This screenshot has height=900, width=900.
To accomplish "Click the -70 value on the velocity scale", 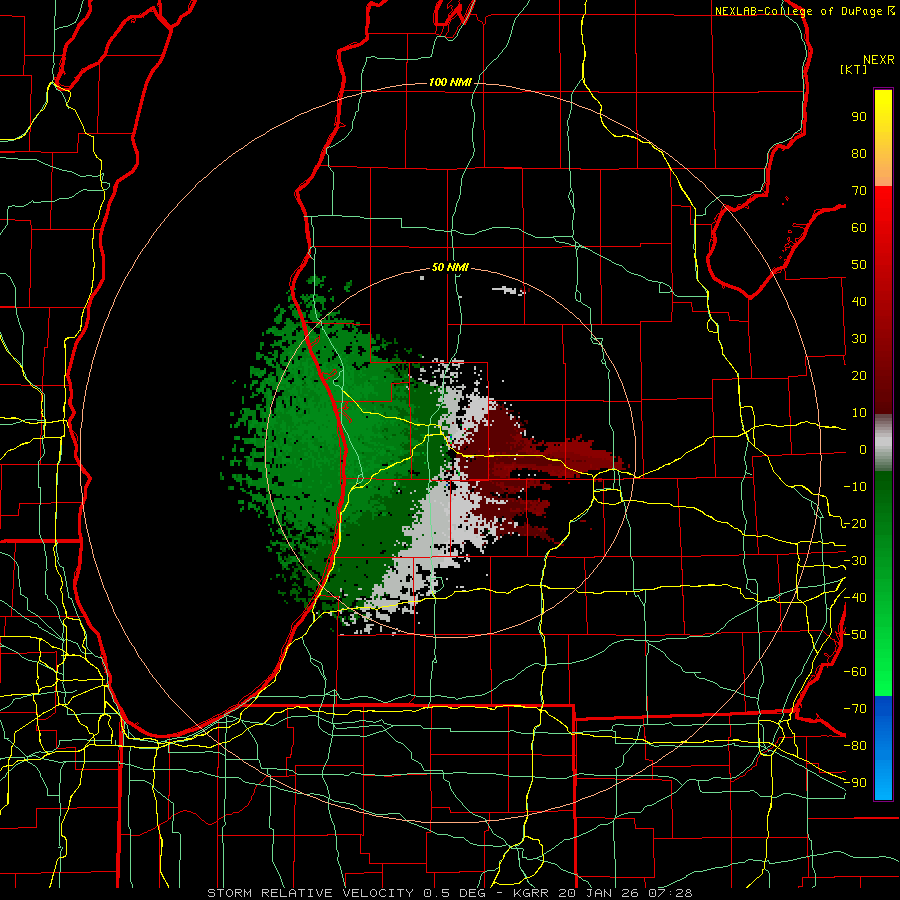I will [x=855, y=709].
